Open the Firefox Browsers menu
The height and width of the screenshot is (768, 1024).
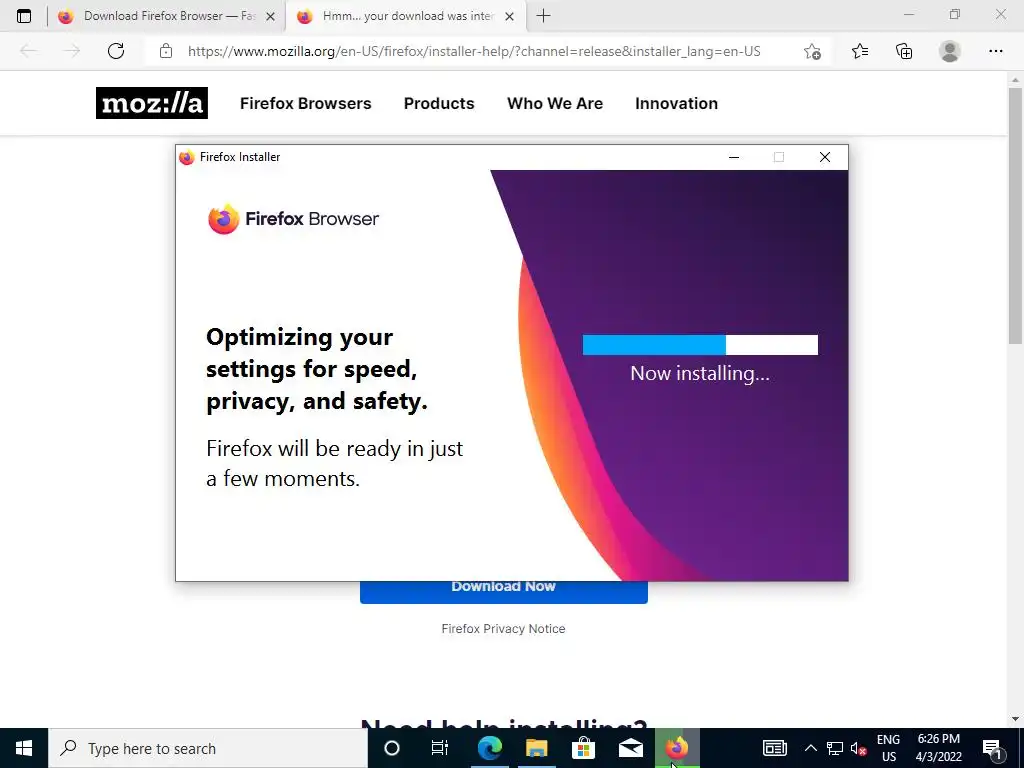point(306,103)
